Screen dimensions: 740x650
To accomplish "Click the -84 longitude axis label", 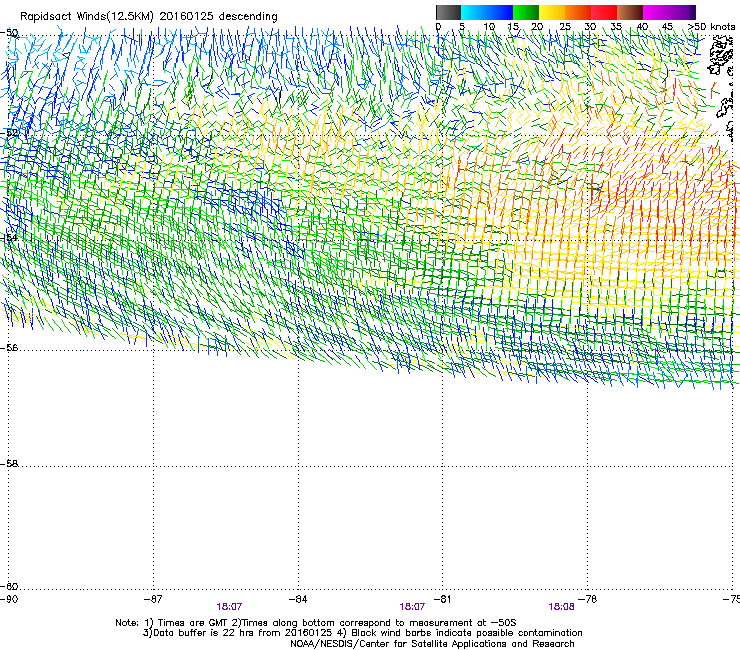I will [x=298, y=599].
